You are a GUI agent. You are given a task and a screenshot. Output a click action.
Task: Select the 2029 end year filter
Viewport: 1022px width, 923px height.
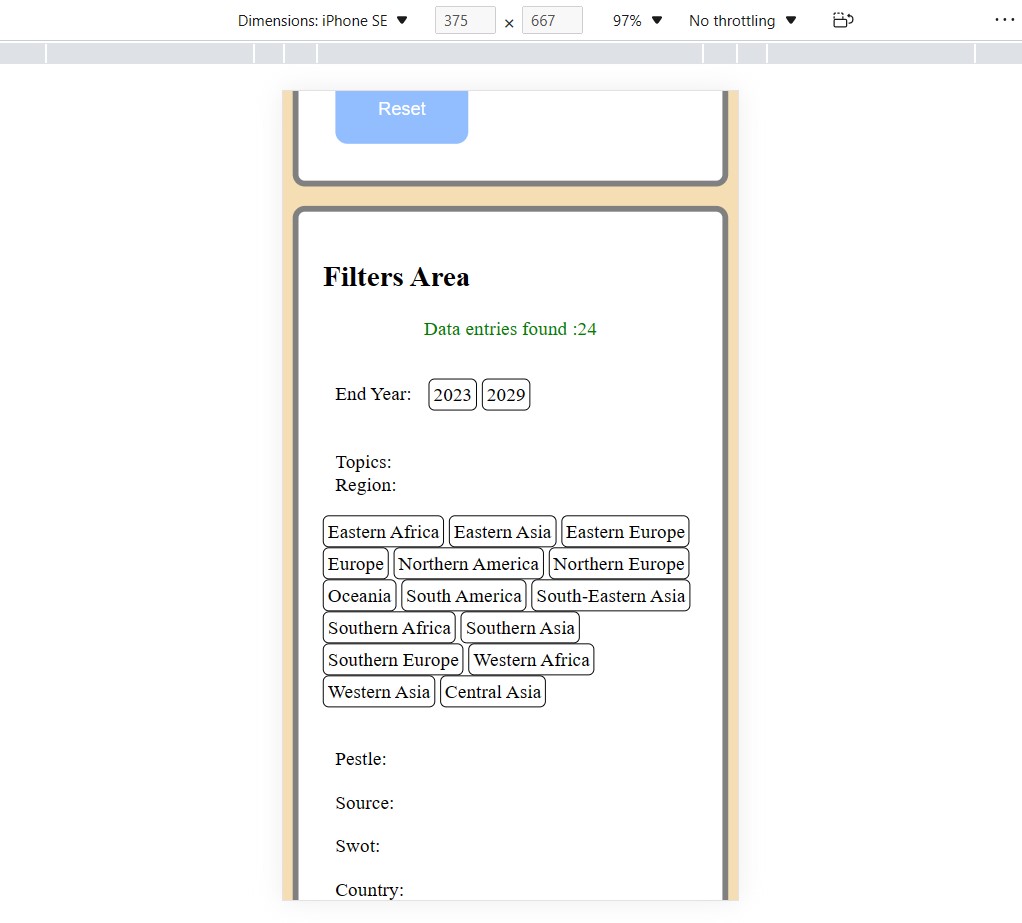pyautogui.click(x=506, y=394)
